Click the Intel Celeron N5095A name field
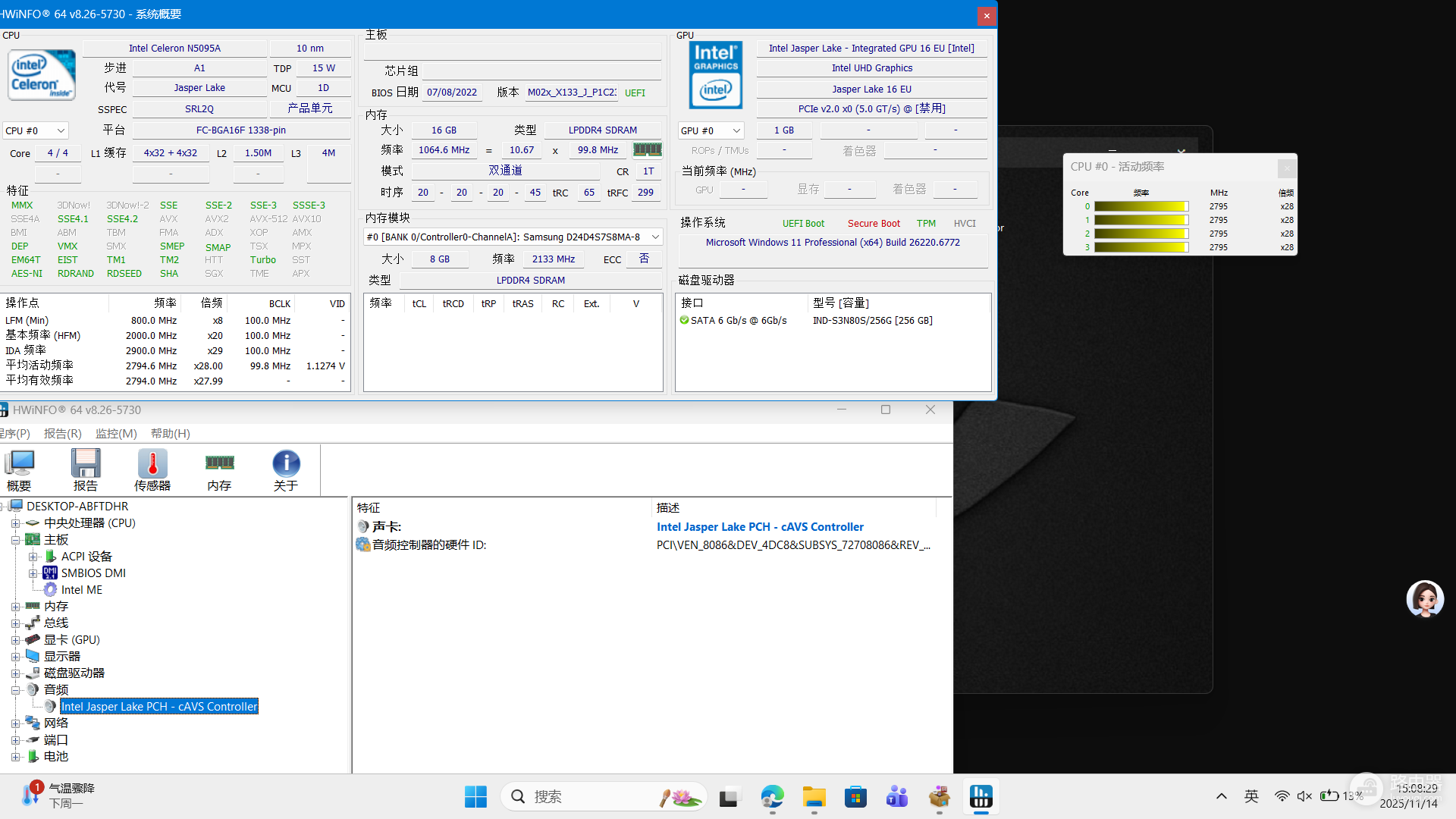 coord(174,48)
